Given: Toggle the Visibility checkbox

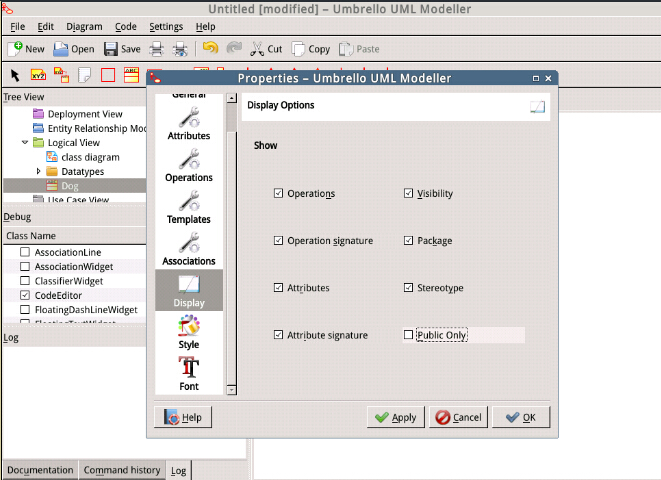Looking at the screenshot, I should click(x=408, y=193).
